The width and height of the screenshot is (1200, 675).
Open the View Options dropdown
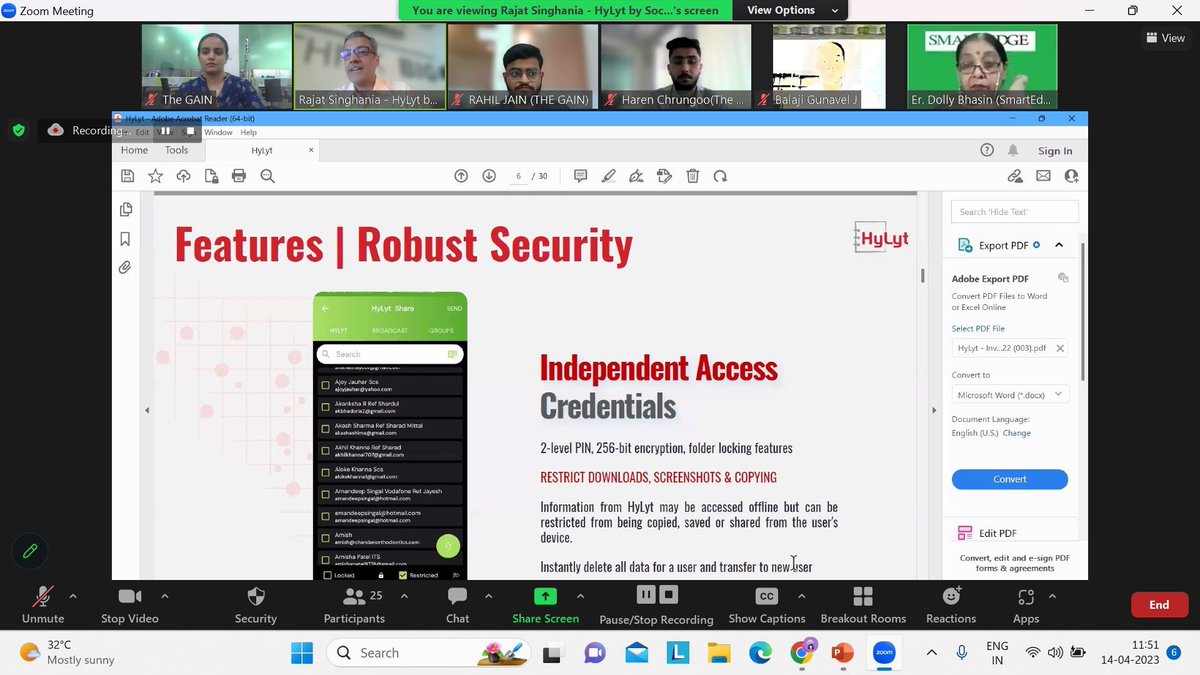(789, 10)
